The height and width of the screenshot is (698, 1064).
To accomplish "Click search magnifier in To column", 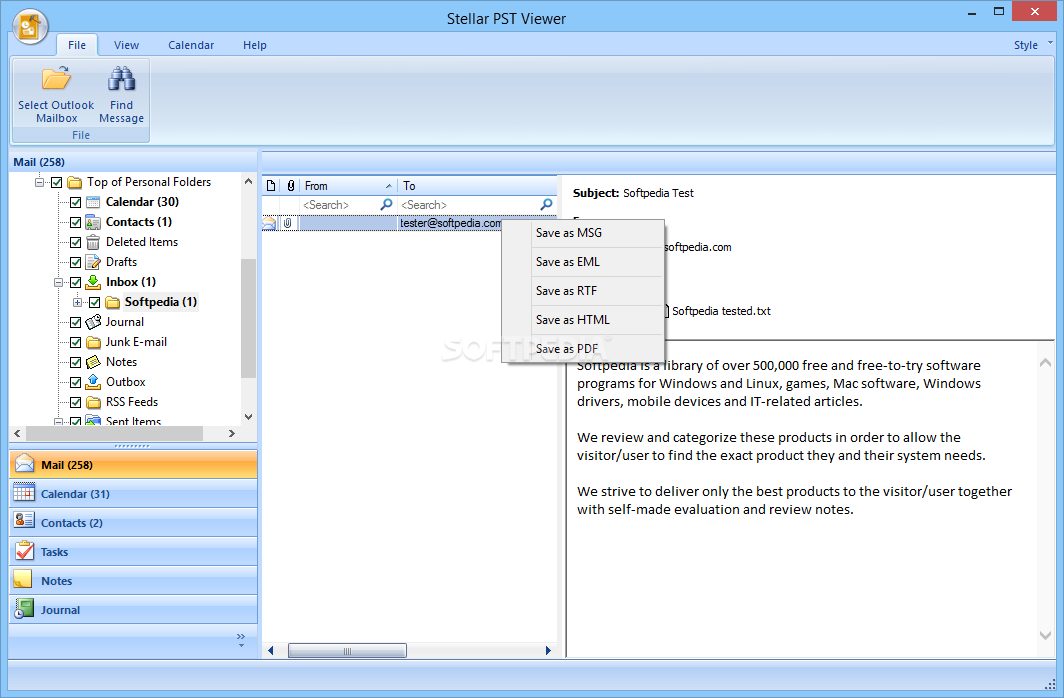I will pyautogui.click(x=546, y=204).
